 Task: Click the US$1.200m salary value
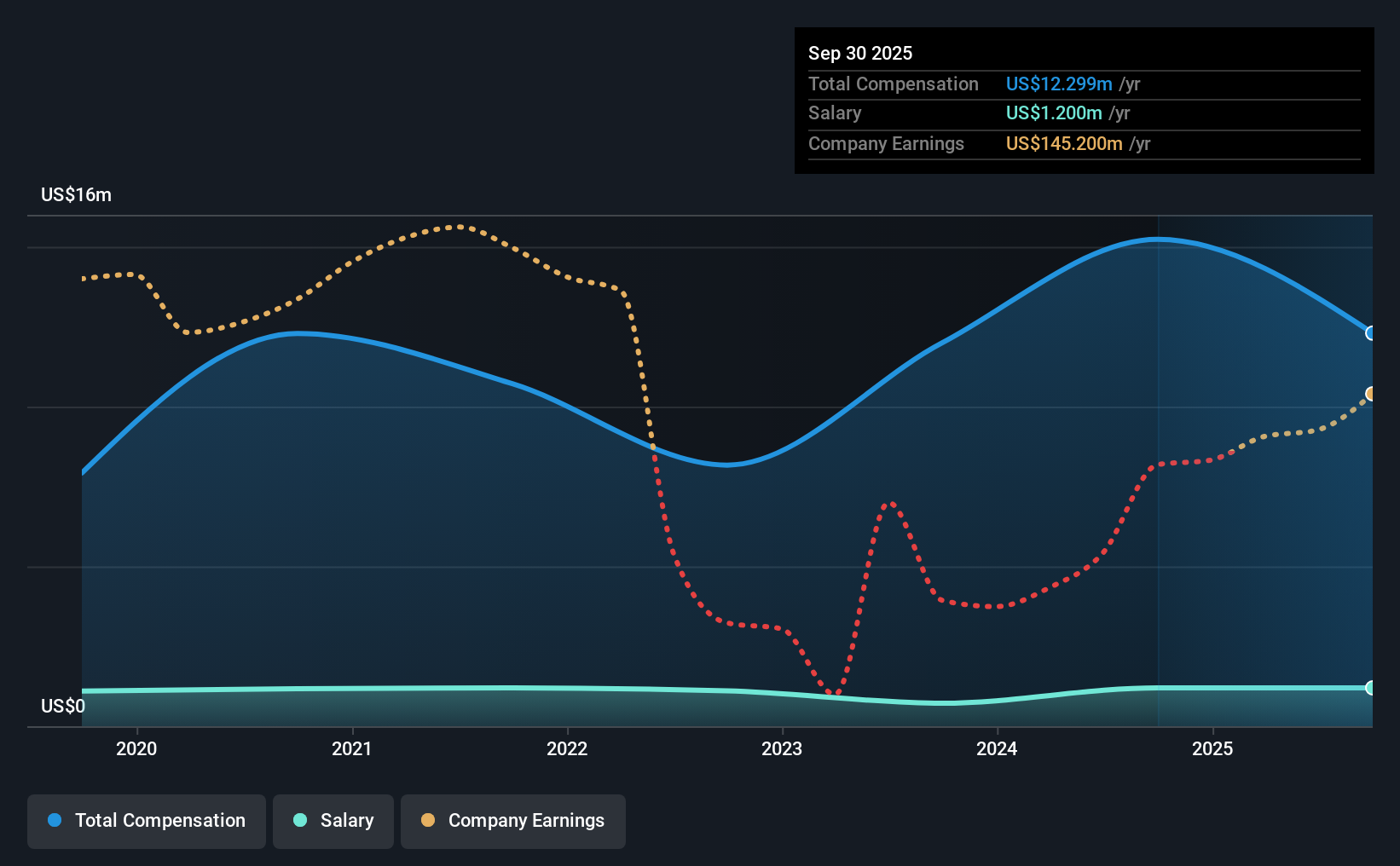coord(1054,113)
